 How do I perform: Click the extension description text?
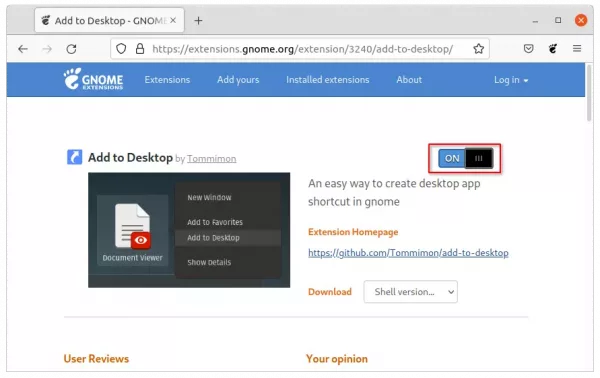[x=394, y=192]
